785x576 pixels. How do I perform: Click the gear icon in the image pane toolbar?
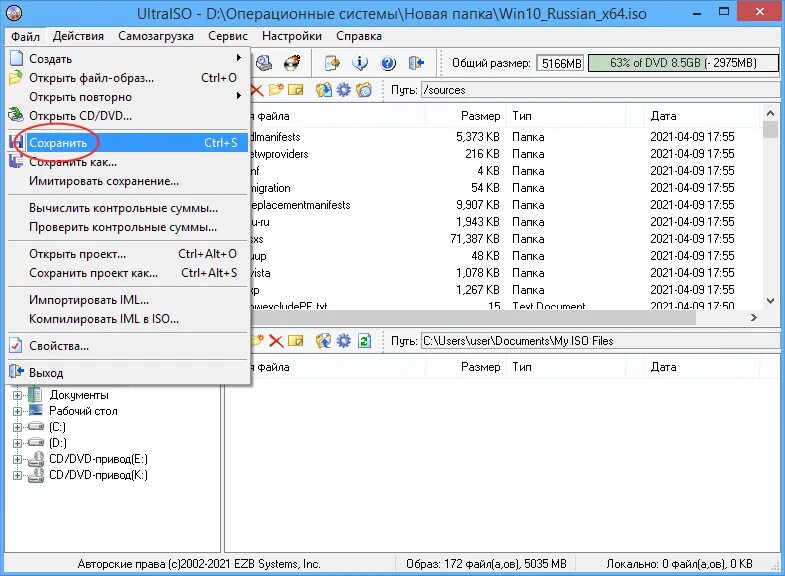(343, 90)
